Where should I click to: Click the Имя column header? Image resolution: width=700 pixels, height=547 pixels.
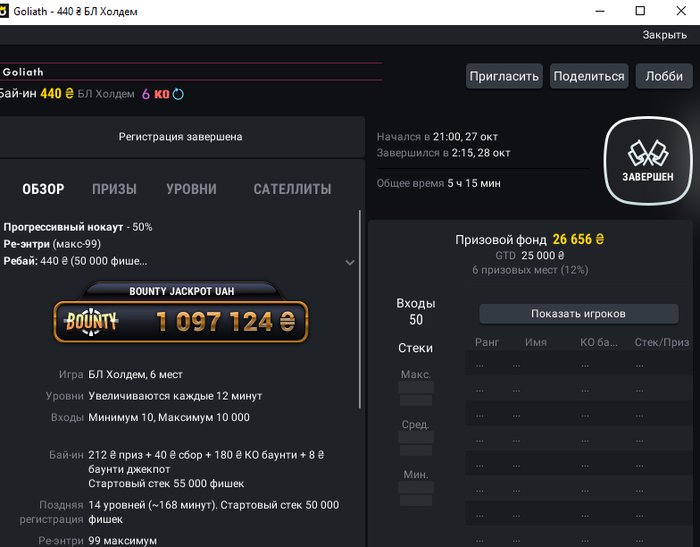(x=536, y=342)
